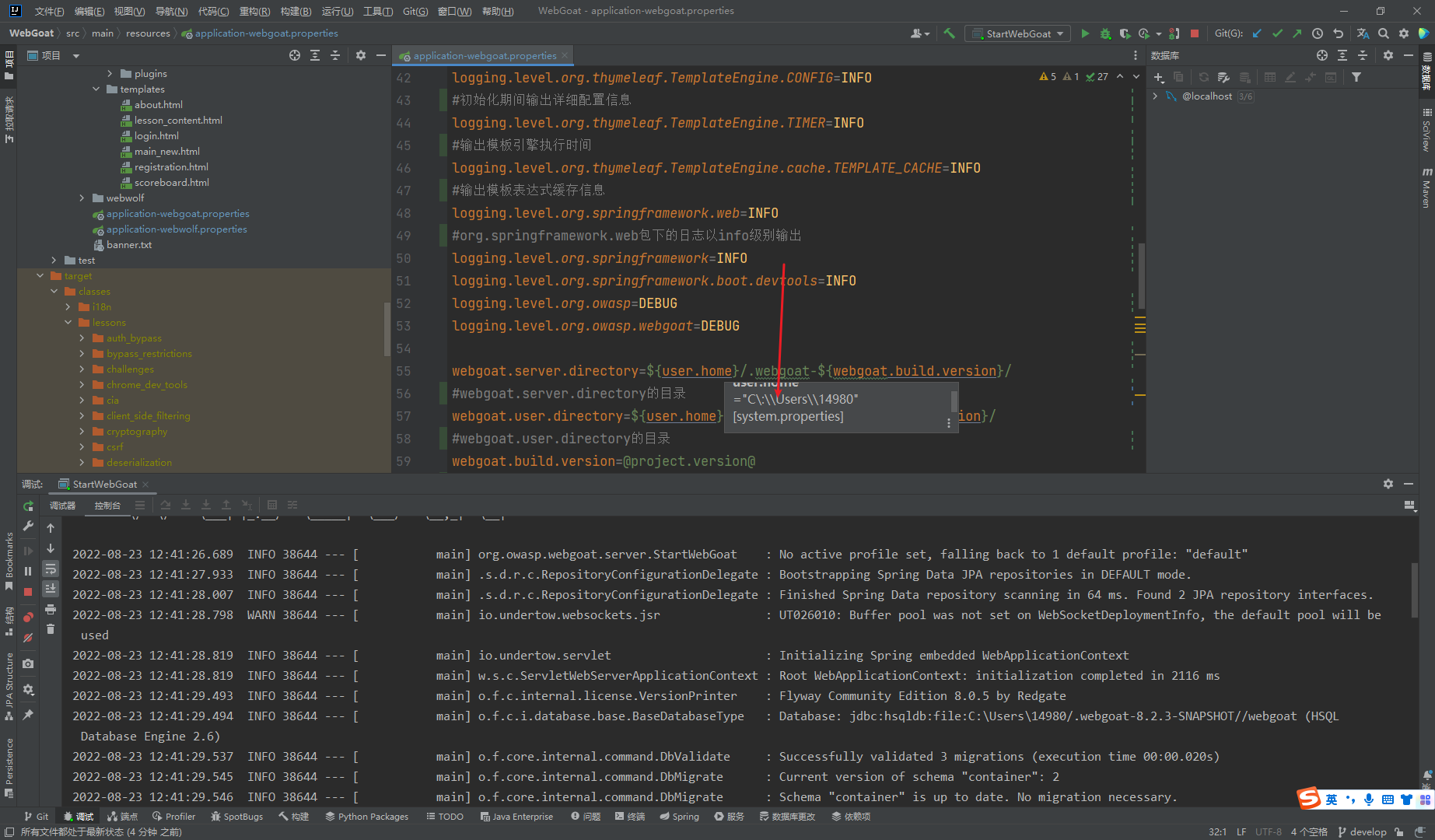Run with coverage from the top toolbar
This screenshot has width=1435, height=840.
click(1125, 33)
